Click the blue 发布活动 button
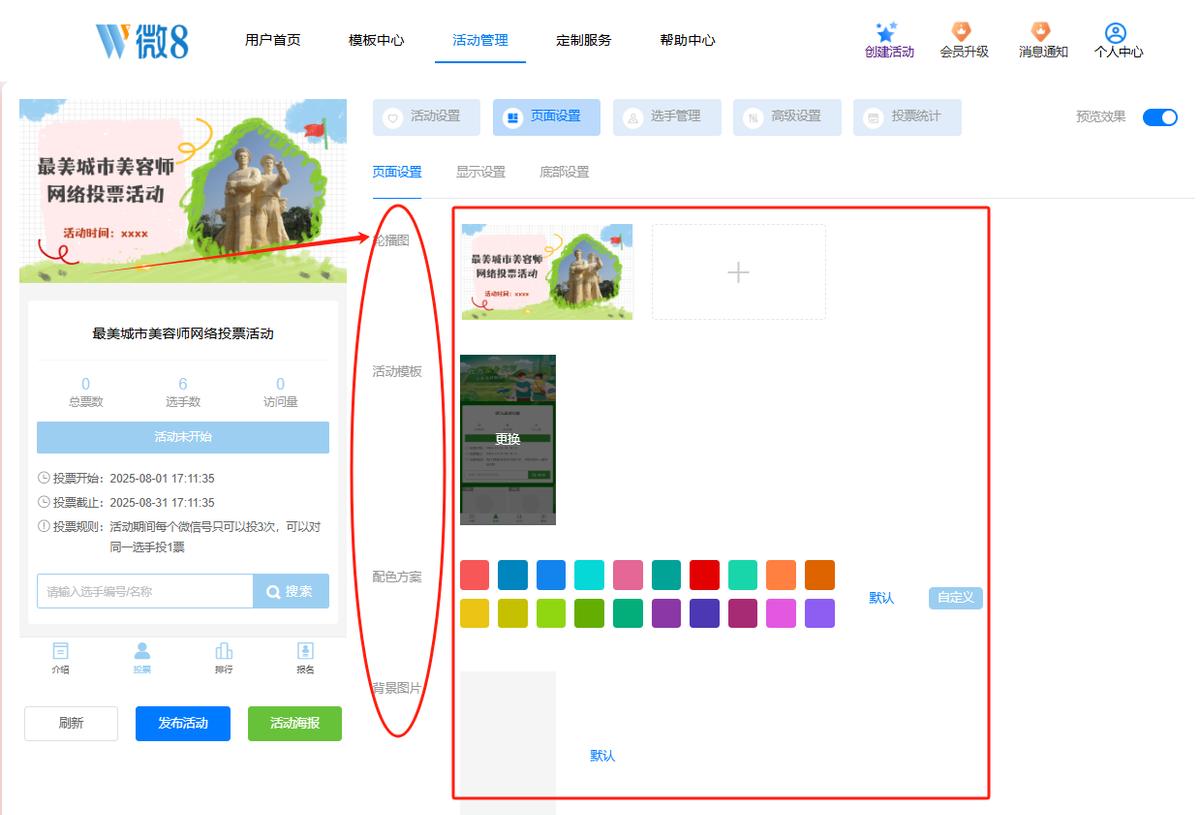This screenshot has height=815, width=1200. (x=183, y=723)
